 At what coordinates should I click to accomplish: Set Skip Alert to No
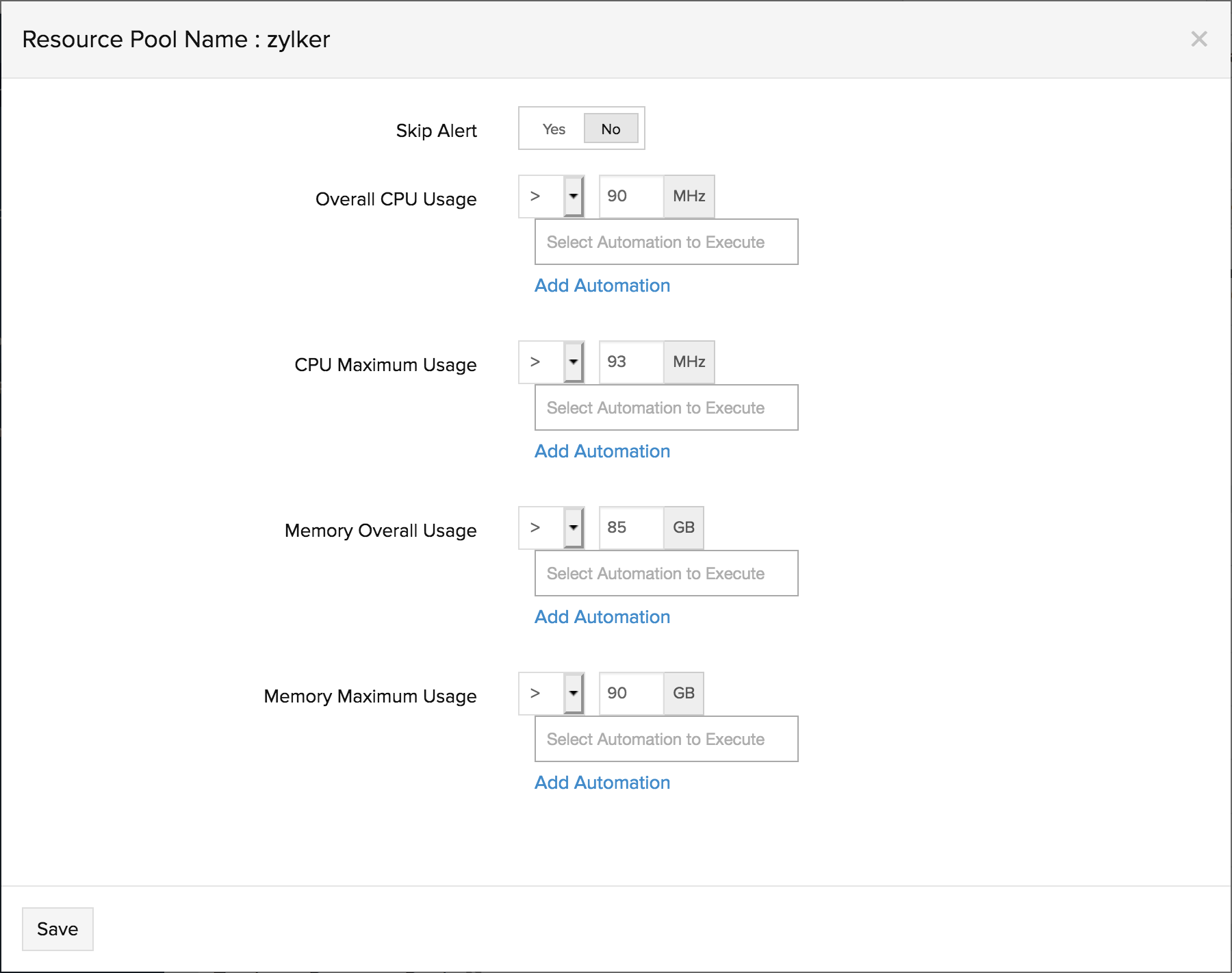pos(611,129)
